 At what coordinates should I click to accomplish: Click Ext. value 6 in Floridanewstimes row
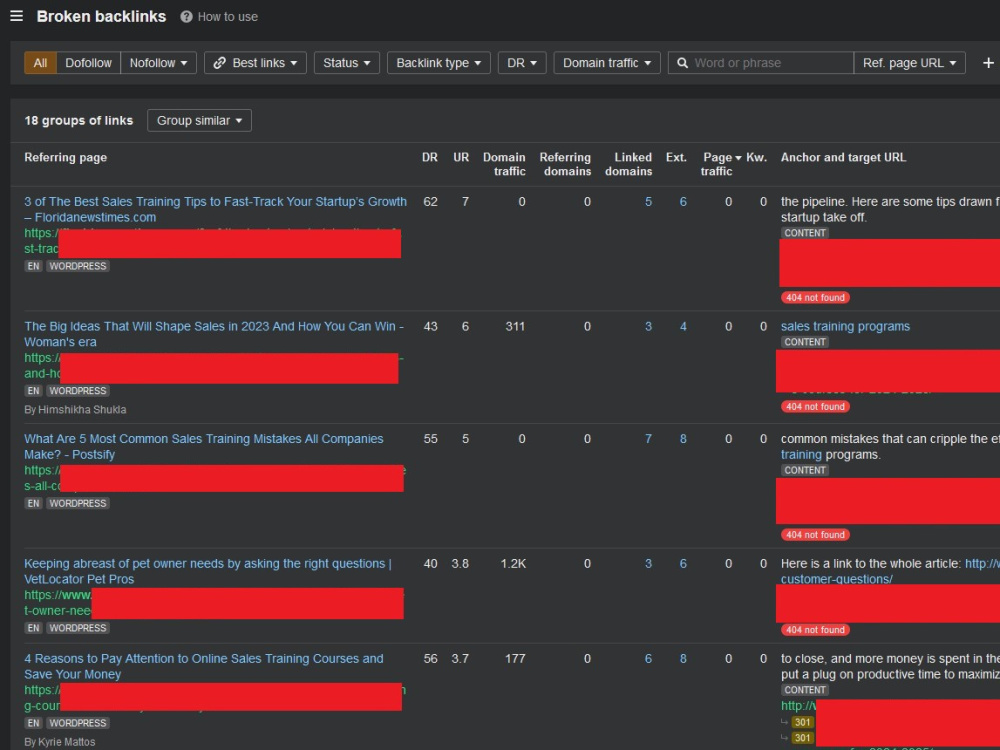(683, 202)
